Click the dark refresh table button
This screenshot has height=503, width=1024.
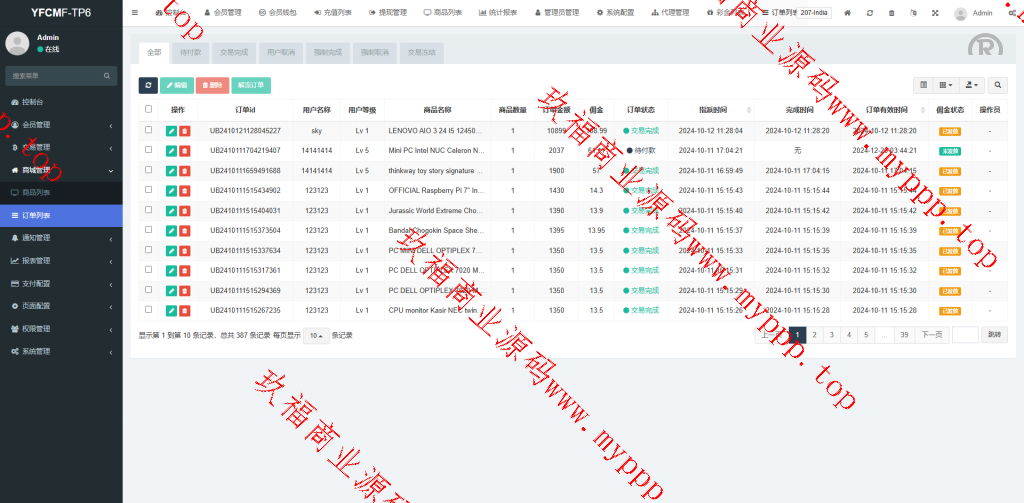(148, 86)
